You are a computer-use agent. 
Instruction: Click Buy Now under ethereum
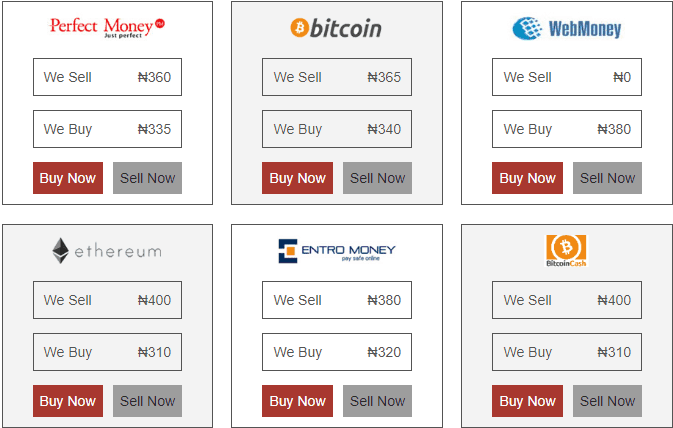point(68,401)
